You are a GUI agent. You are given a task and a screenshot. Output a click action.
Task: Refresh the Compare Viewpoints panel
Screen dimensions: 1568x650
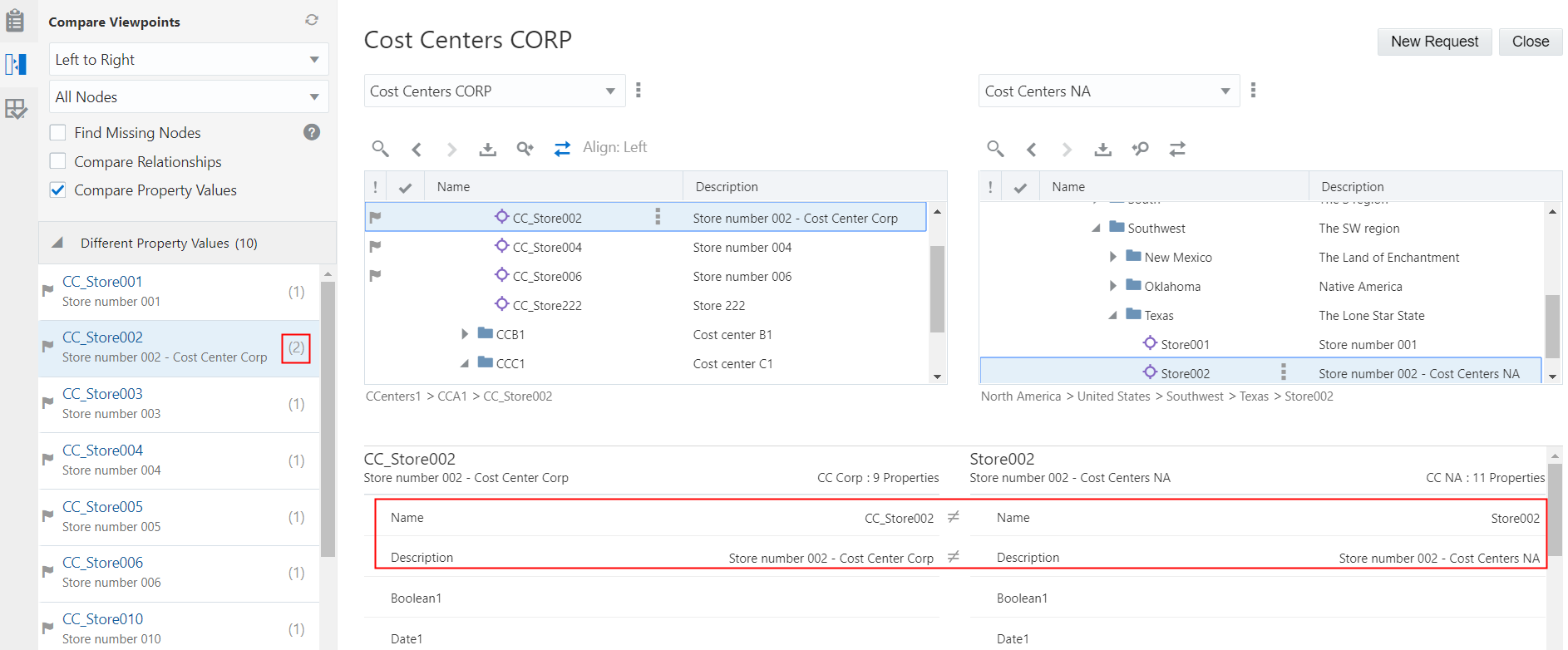(312, 20)
